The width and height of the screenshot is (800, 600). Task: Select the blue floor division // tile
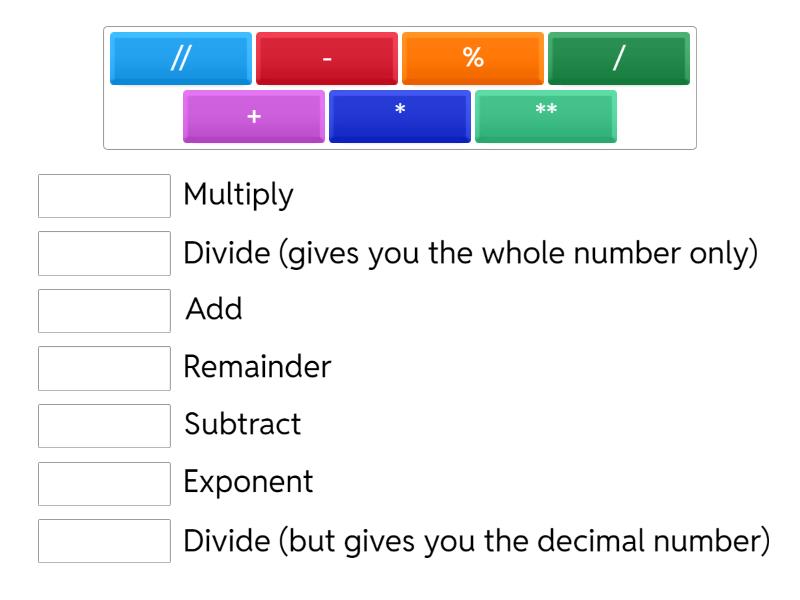180,58
